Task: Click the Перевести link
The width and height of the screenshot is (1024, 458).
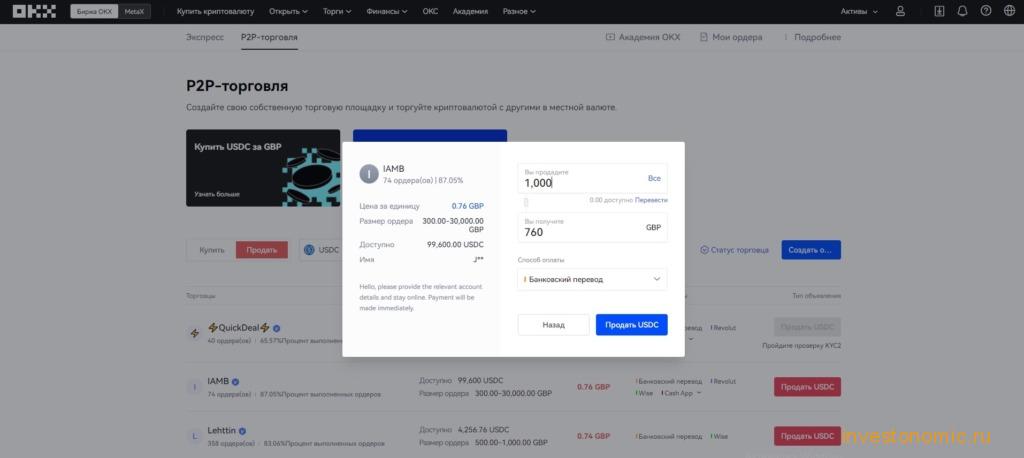Action: [x=651, y=200]
